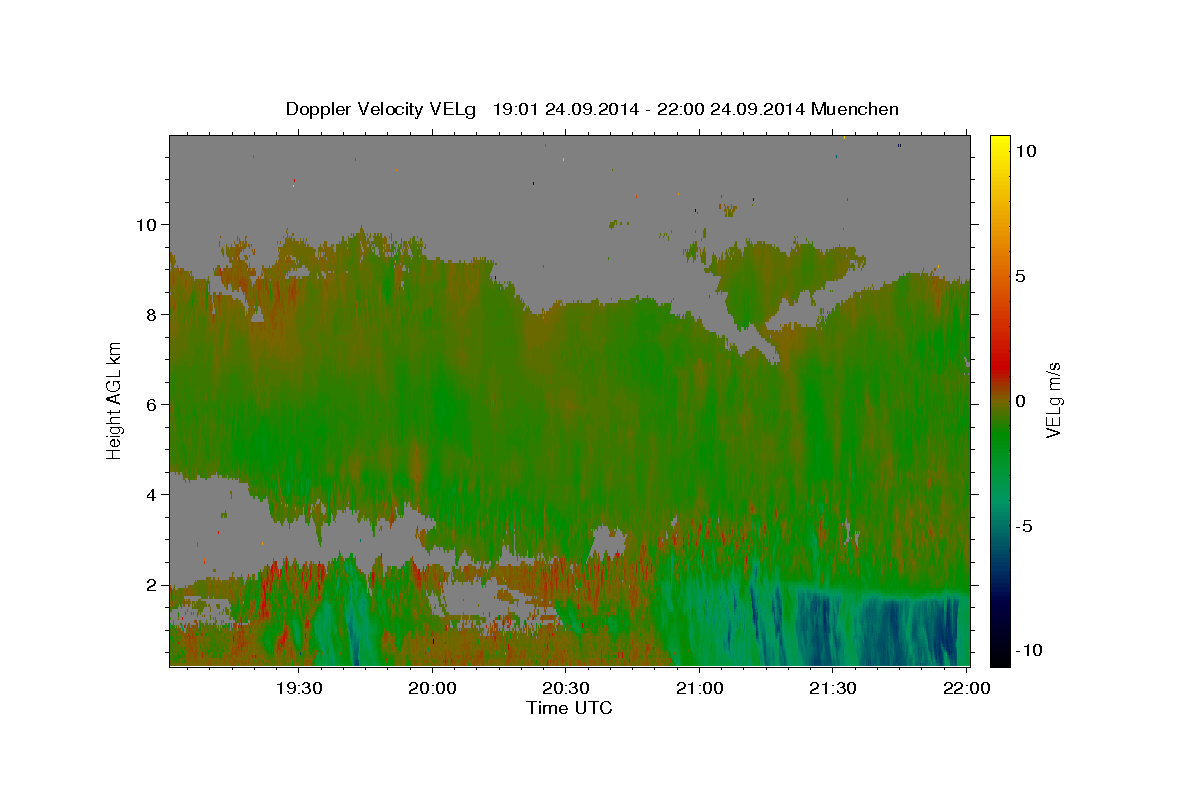Click the 'VELg m/s' colorbar label
The image size is (1200, 800).
(x=1053, y=401)
